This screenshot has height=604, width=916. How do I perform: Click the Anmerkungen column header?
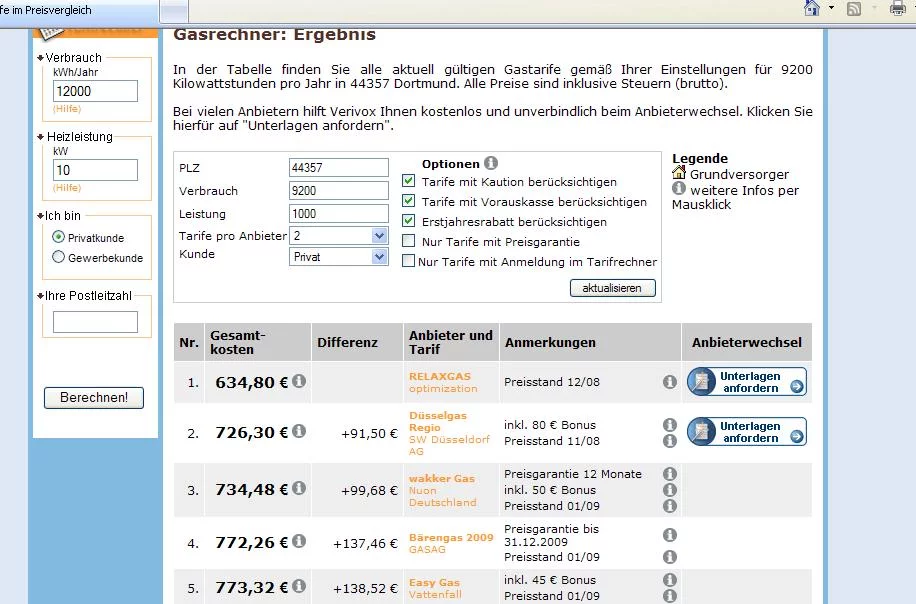pos(591,342)
